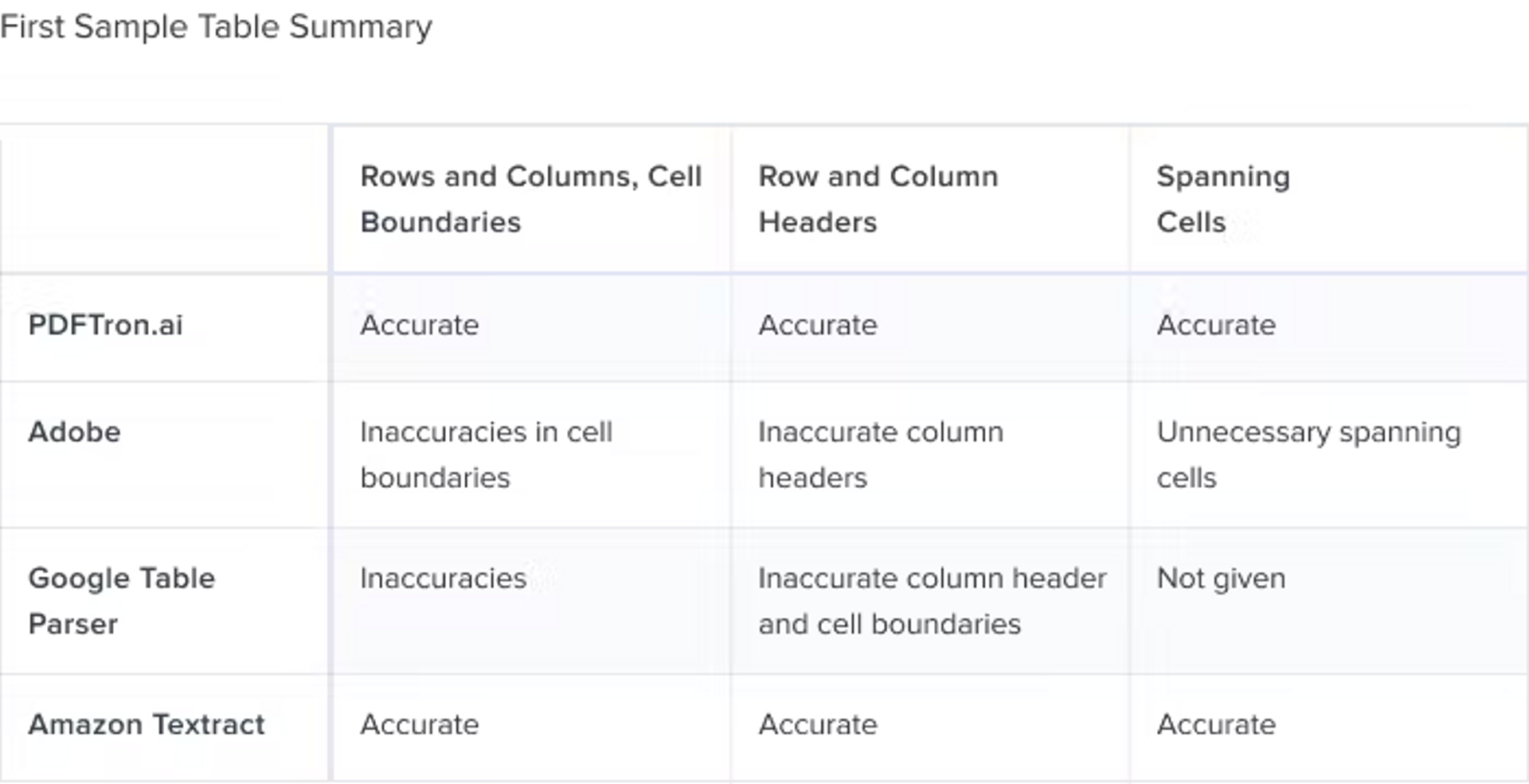
Task: Select the "Rows and Columns, Cell Boundaries" header
Action: [530, 199]
